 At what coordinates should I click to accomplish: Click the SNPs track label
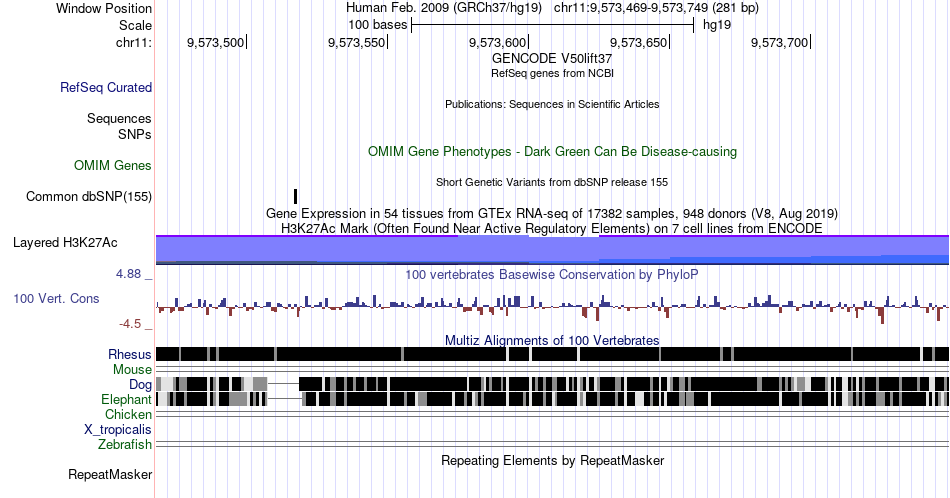click(135, 134)
